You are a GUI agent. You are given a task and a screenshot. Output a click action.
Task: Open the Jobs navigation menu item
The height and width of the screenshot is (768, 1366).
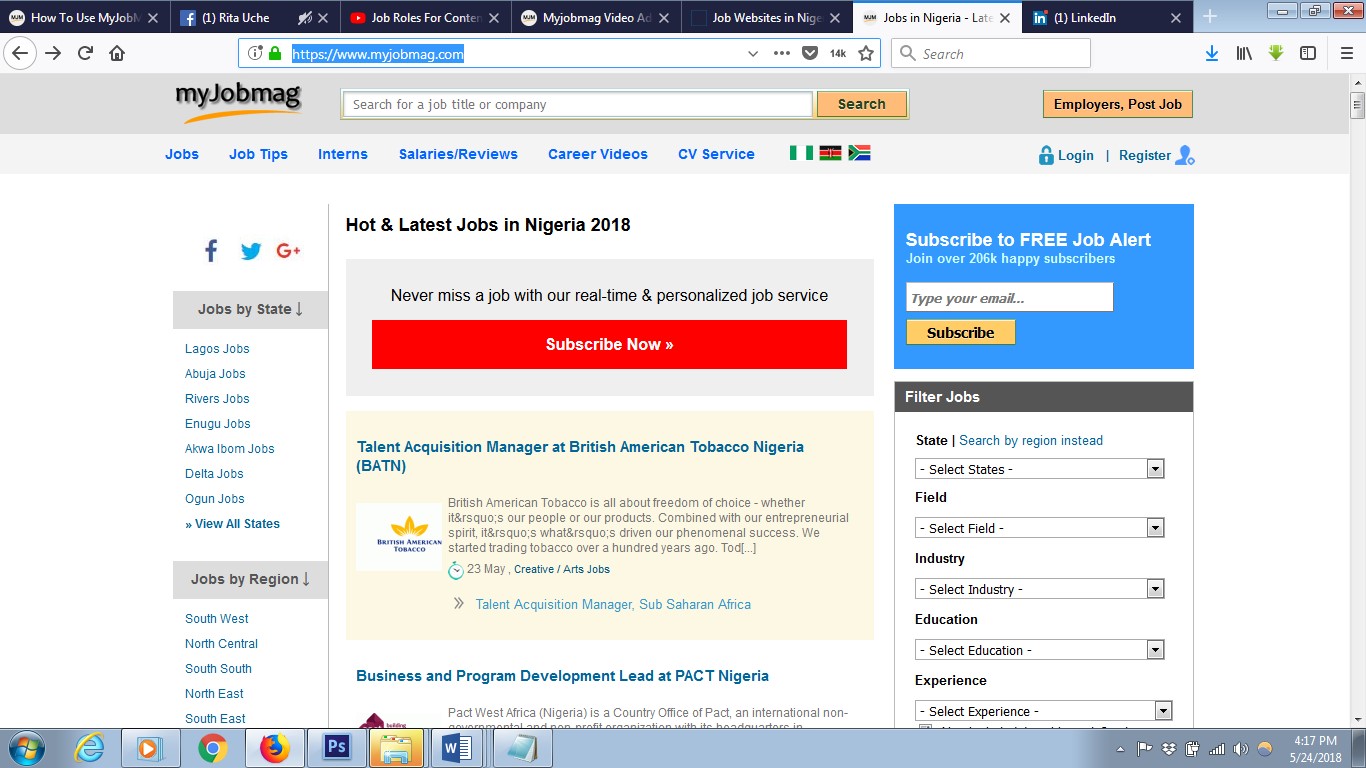182,154
